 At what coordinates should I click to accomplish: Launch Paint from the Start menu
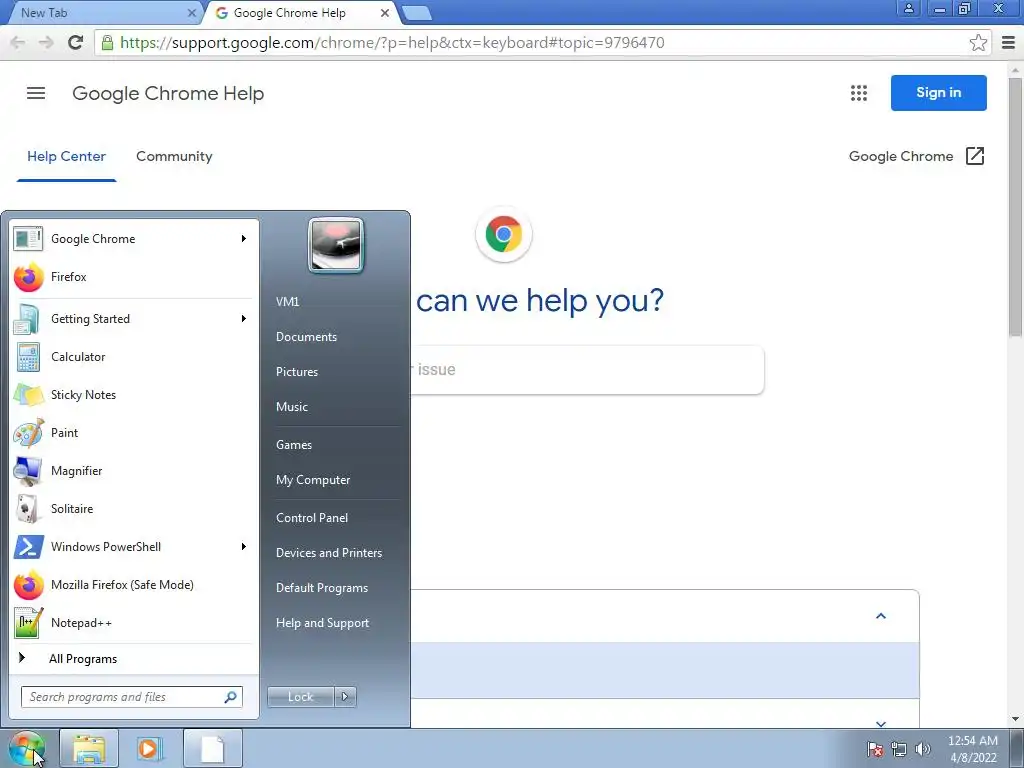click(x=133, y=433)
